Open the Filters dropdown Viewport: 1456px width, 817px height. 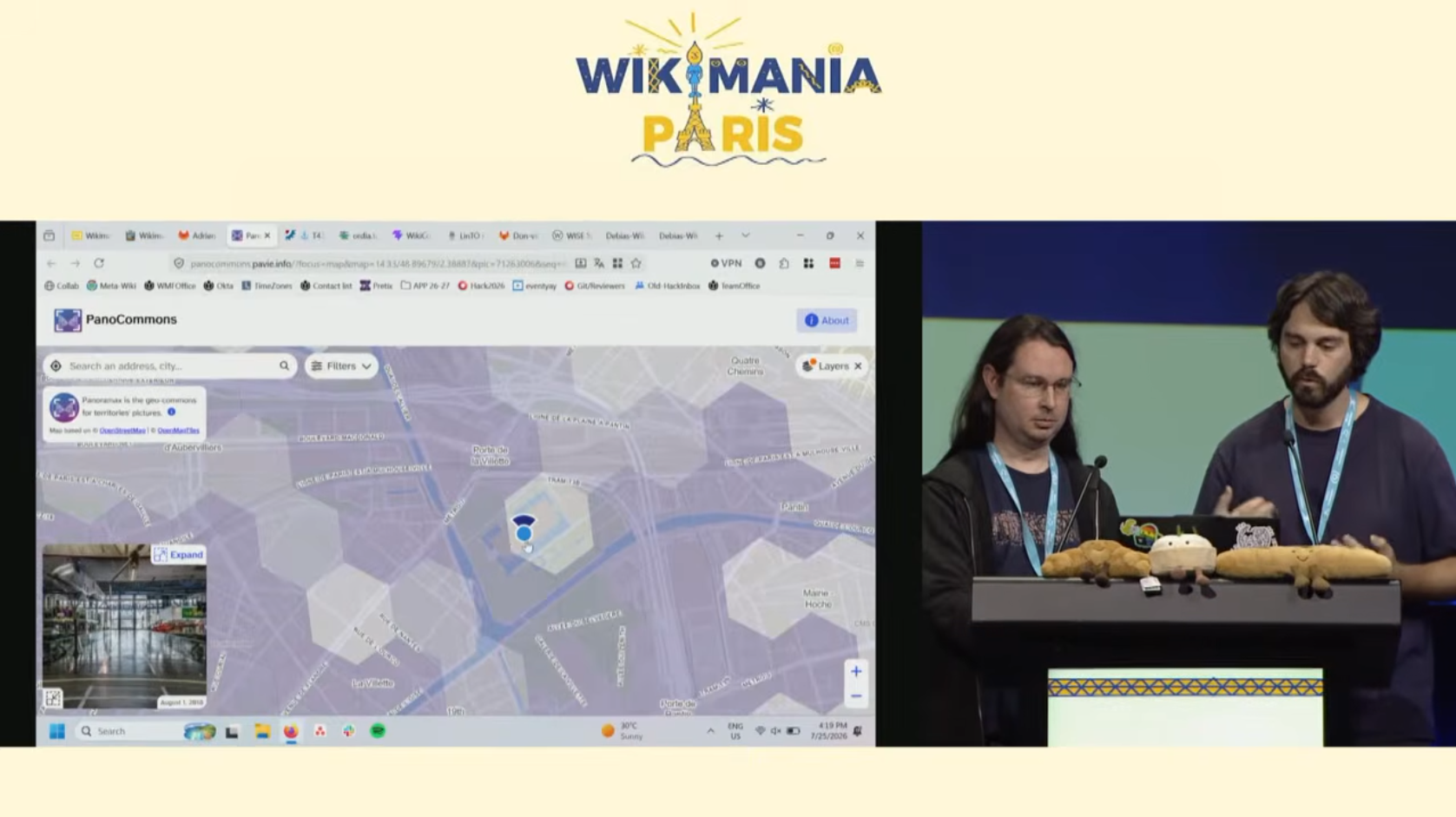pos(341,366)
